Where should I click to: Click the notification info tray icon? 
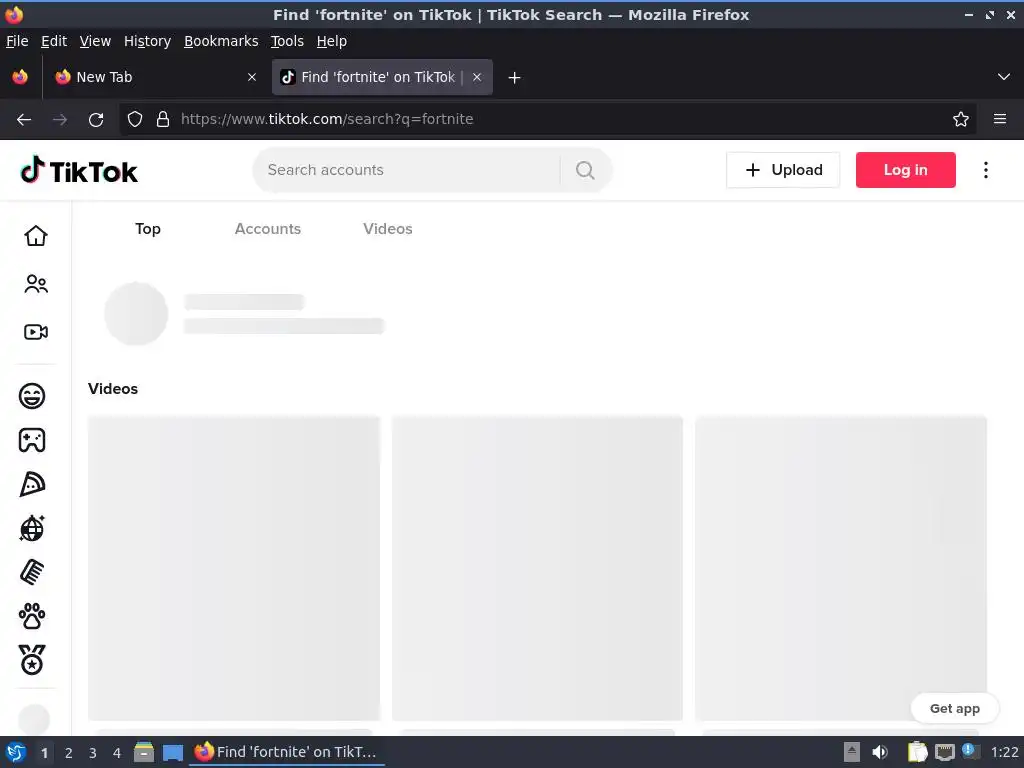969,751
